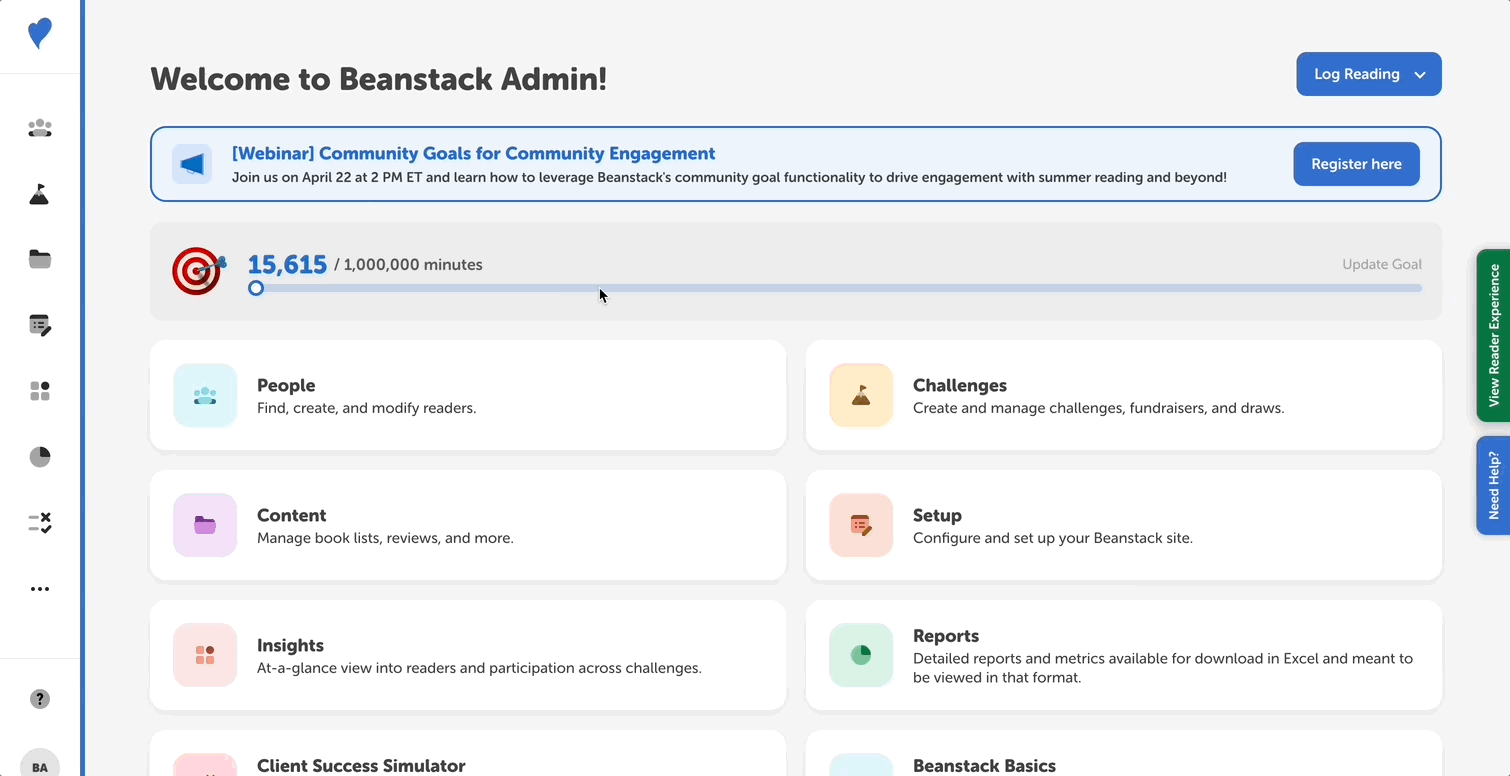Screen dimensions: 1510x776
Task: Click the megaphone icon in the webinar banner
Action: point(192,164)
